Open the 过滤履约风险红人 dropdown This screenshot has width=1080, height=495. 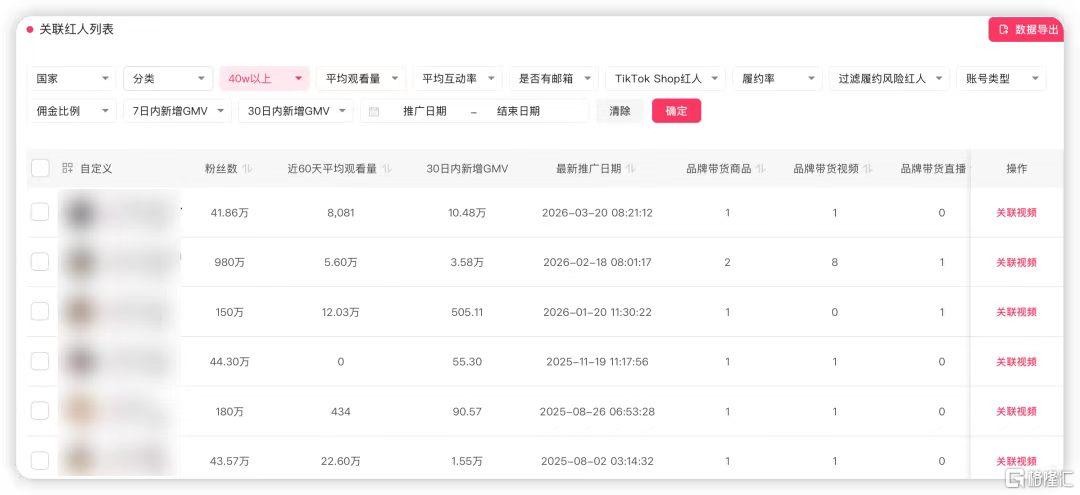889,78
